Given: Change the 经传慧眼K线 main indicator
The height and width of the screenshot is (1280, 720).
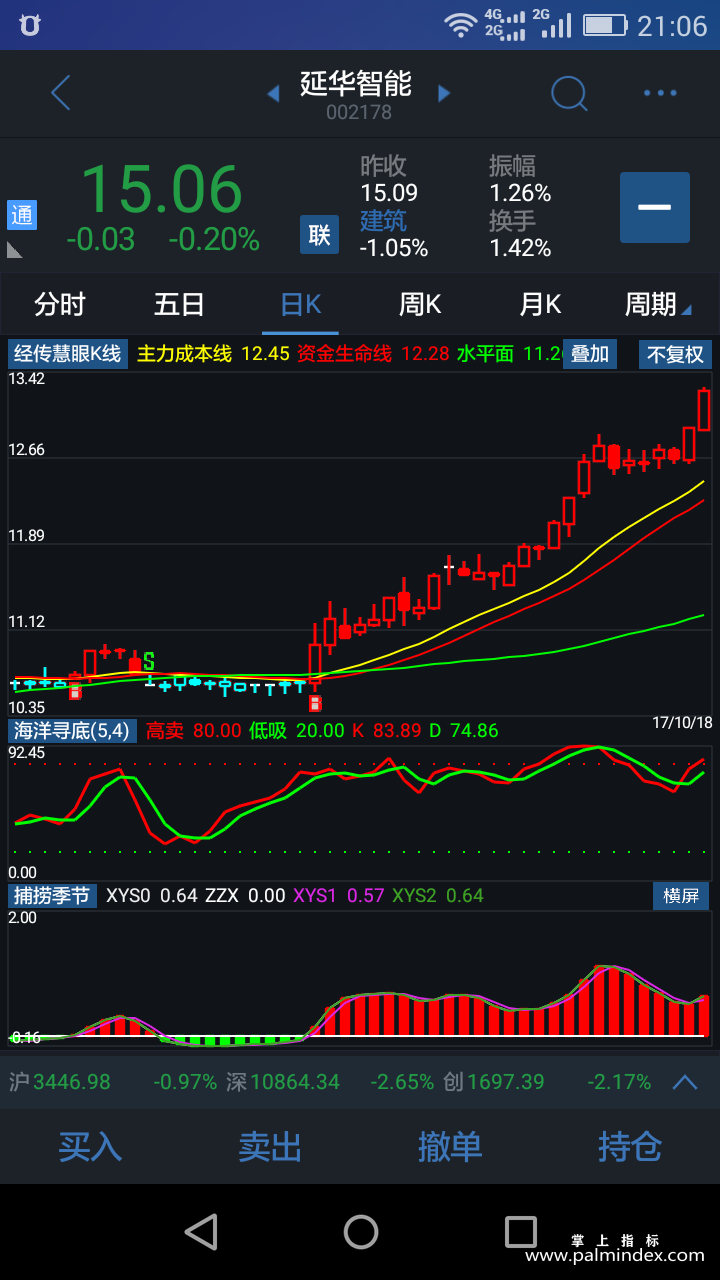Looking at the screenshot, I should (x=68, y=354).
